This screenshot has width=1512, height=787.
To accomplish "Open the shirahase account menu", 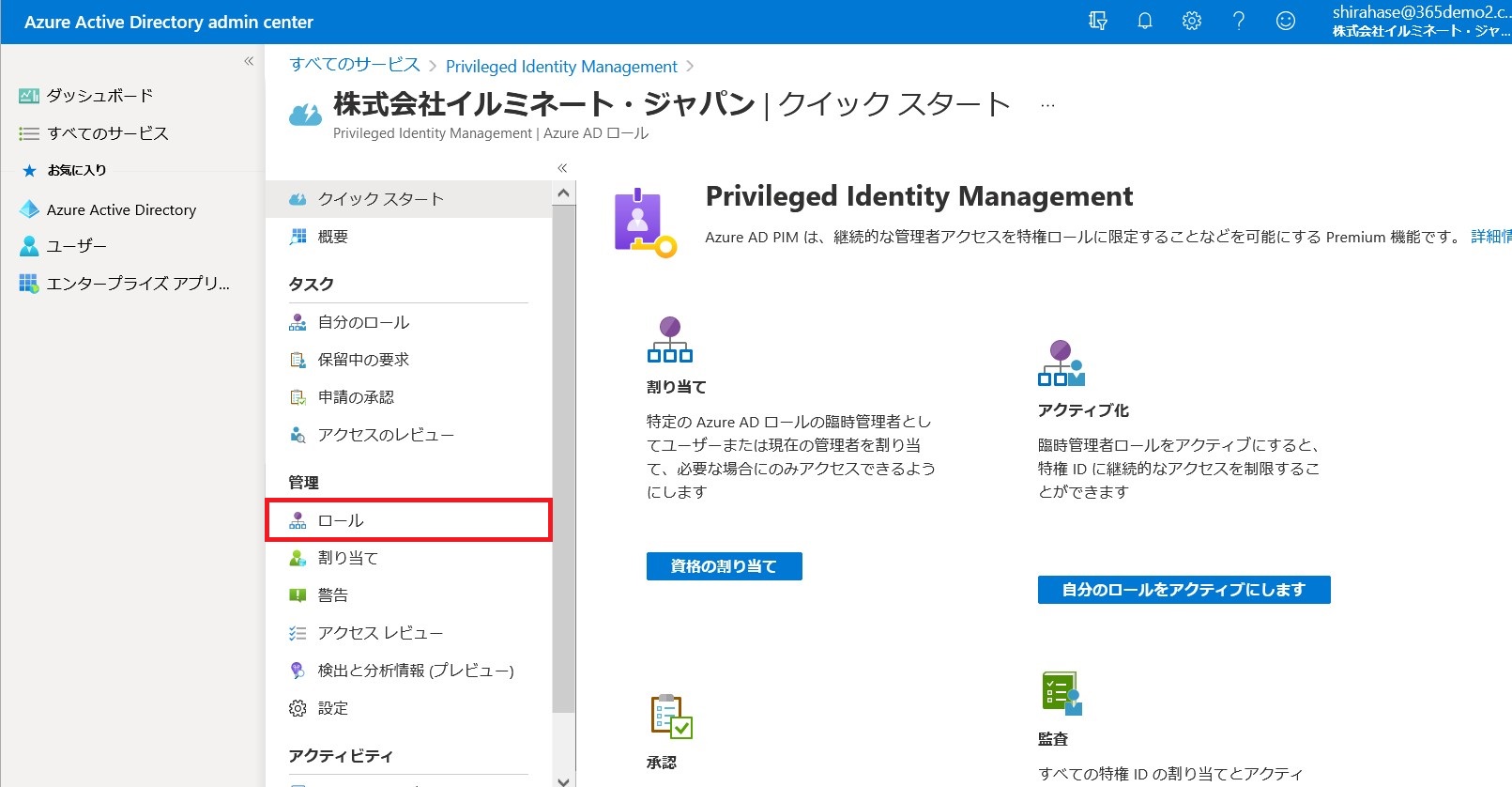I will click(1421, 21).
